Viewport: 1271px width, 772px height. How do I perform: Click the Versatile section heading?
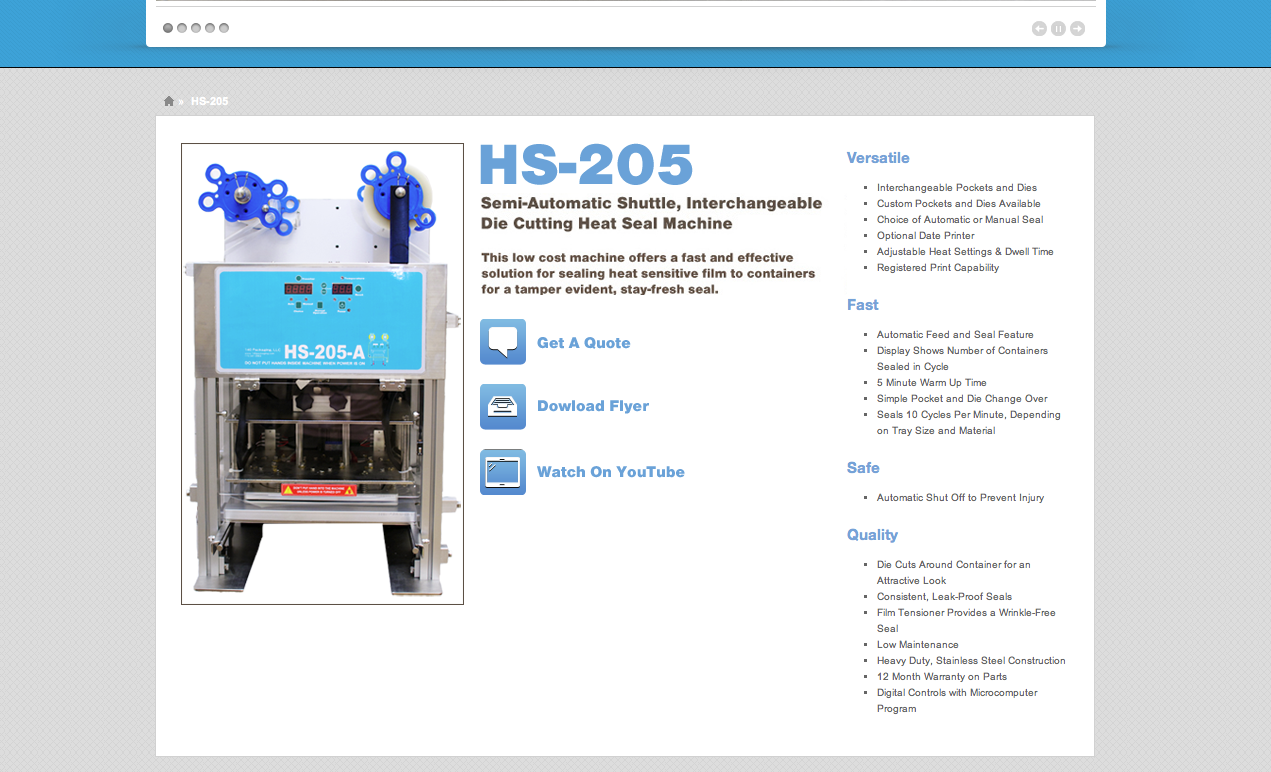coord(878,158)
